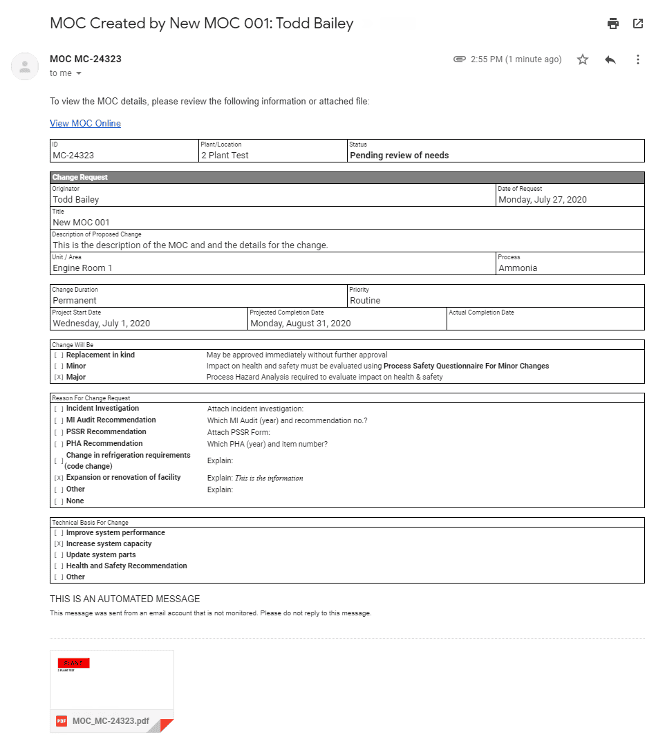Toggle the Major change checkbox

pos(57,377)
